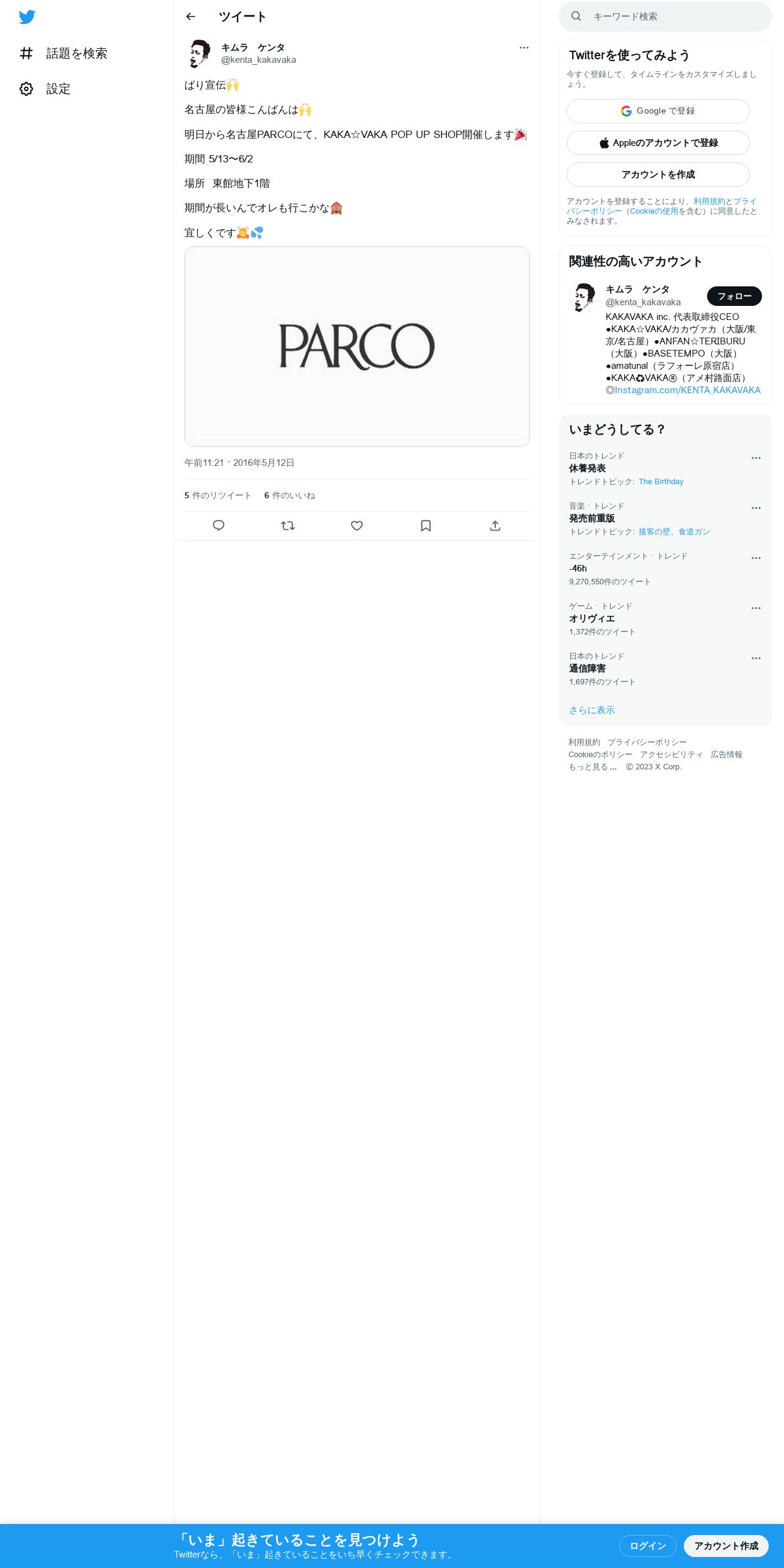Open 発売前重版 trend
The image size is (784, 1568).
pos(592,518)
